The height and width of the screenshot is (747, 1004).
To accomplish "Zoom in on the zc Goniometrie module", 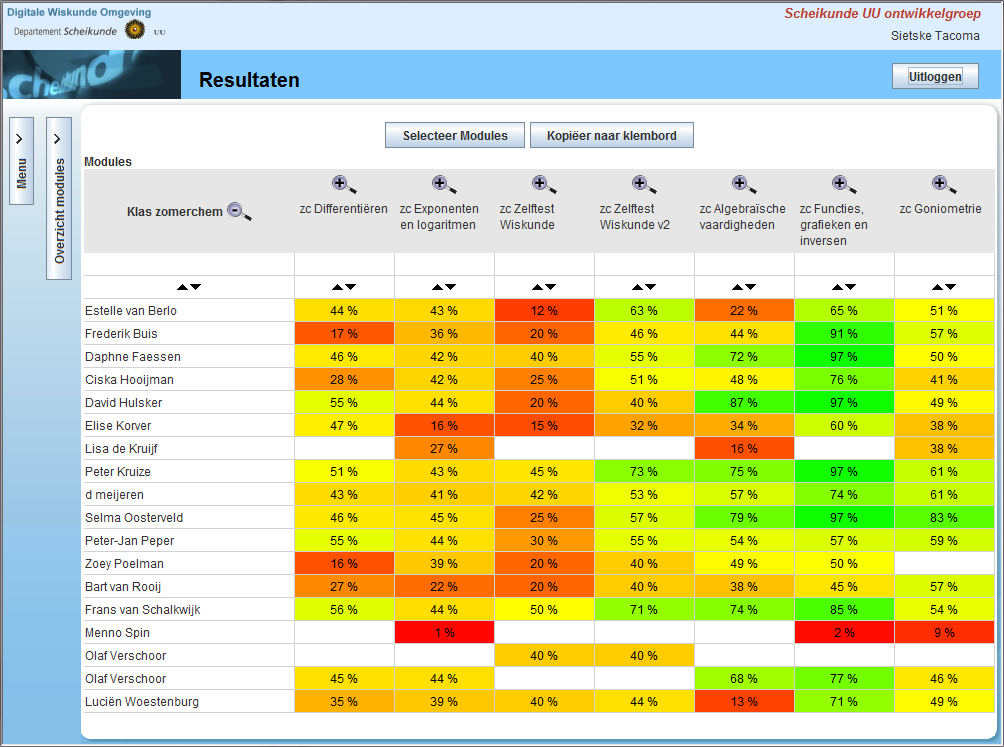I will (x=944, y=184).
